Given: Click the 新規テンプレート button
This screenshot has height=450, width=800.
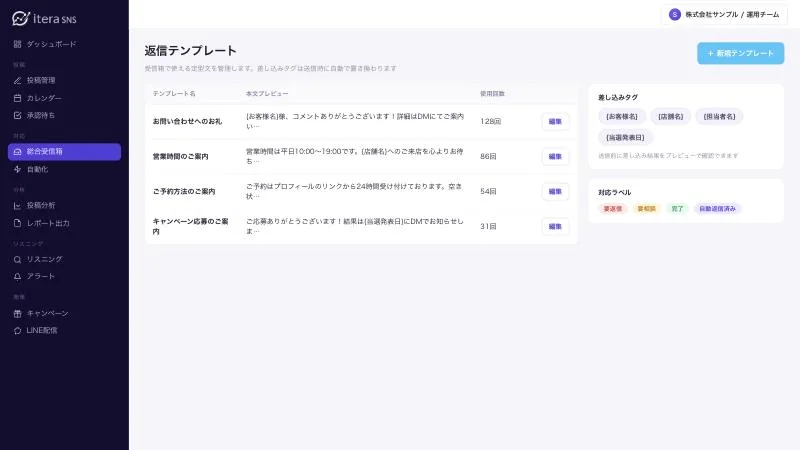Looking at the screenshot, I should 740,53.
